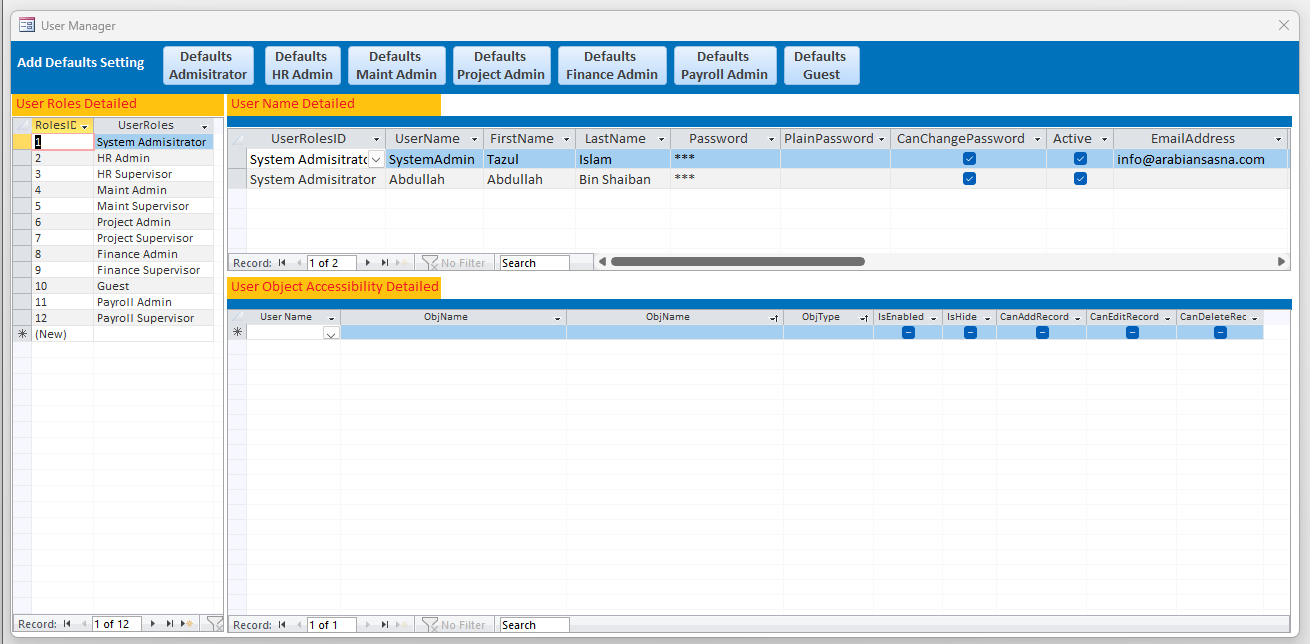Click Search box in User Name navigator
The image size is (1310, 644).
coord(534,263)
